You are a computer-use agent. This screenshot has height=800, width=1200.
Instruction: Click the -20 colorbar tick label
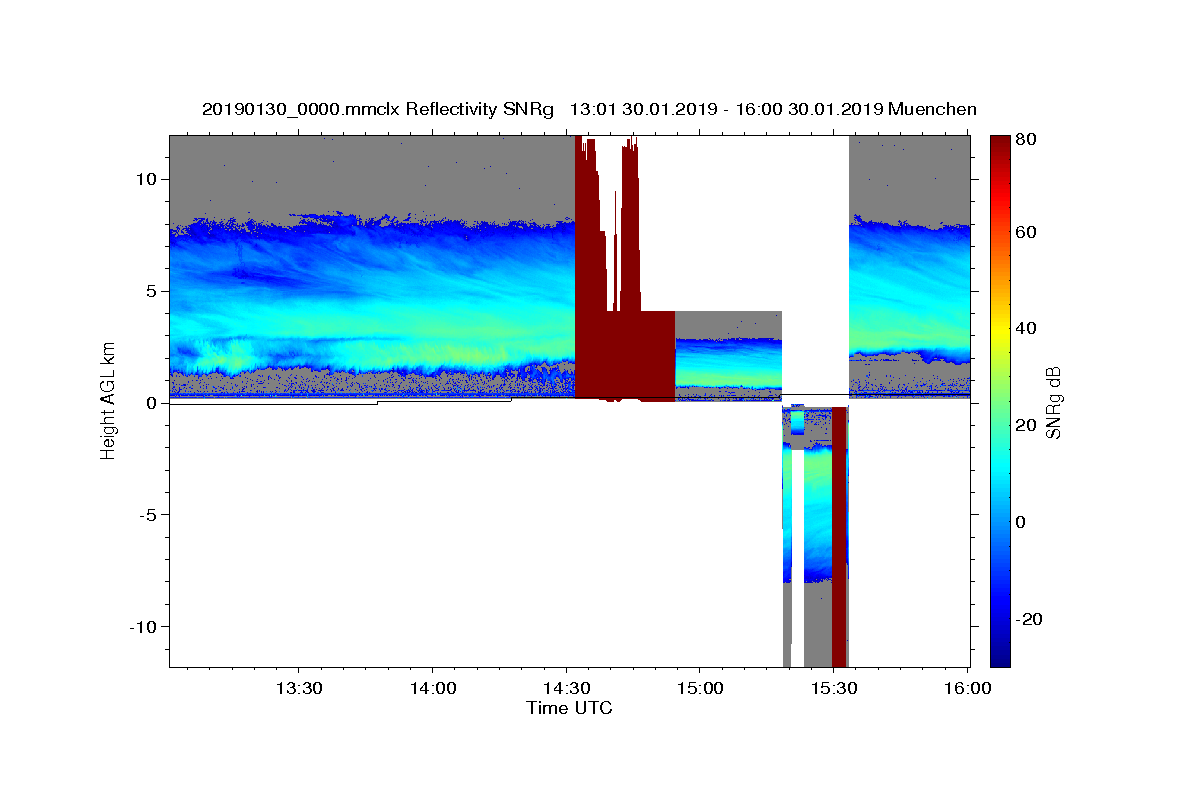[x=1028, y=619]
